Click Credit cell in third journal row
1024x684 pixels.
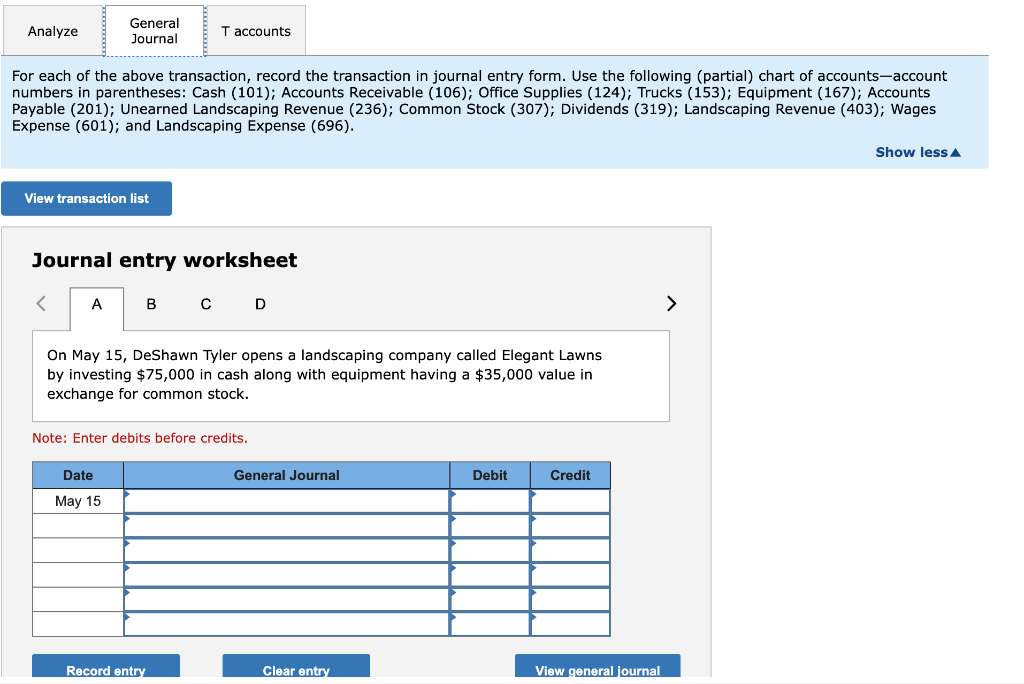pos(570,550)
